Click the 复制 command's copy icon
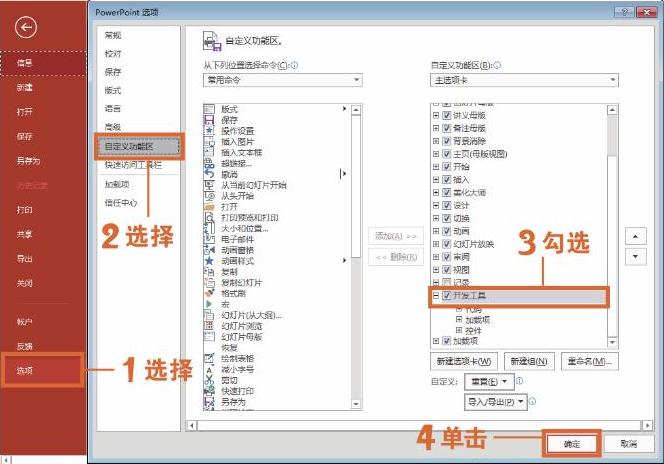Screen dimensions: 664x464 [209, 272]
